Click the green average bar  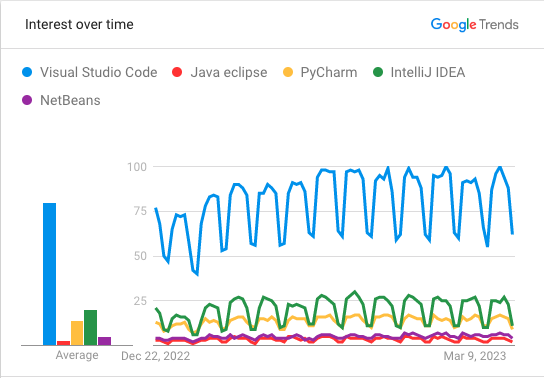91,328
